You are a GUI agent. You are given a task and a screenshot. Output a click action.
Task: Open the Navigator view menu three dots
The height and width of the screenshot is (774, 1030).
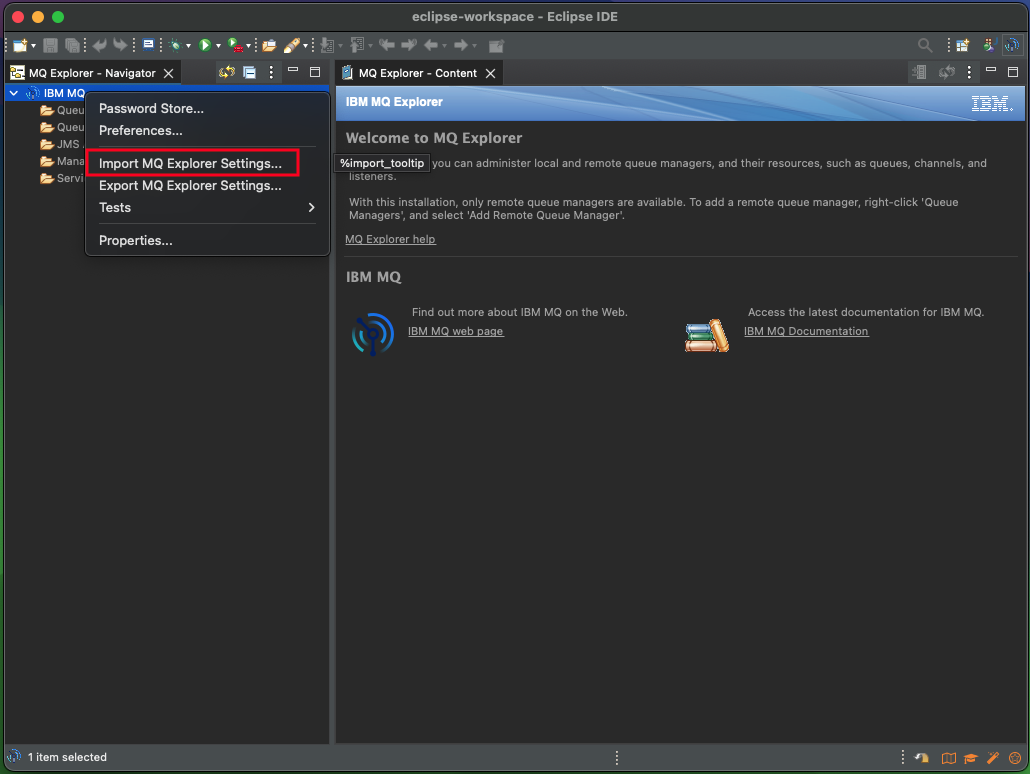point(271,72)
